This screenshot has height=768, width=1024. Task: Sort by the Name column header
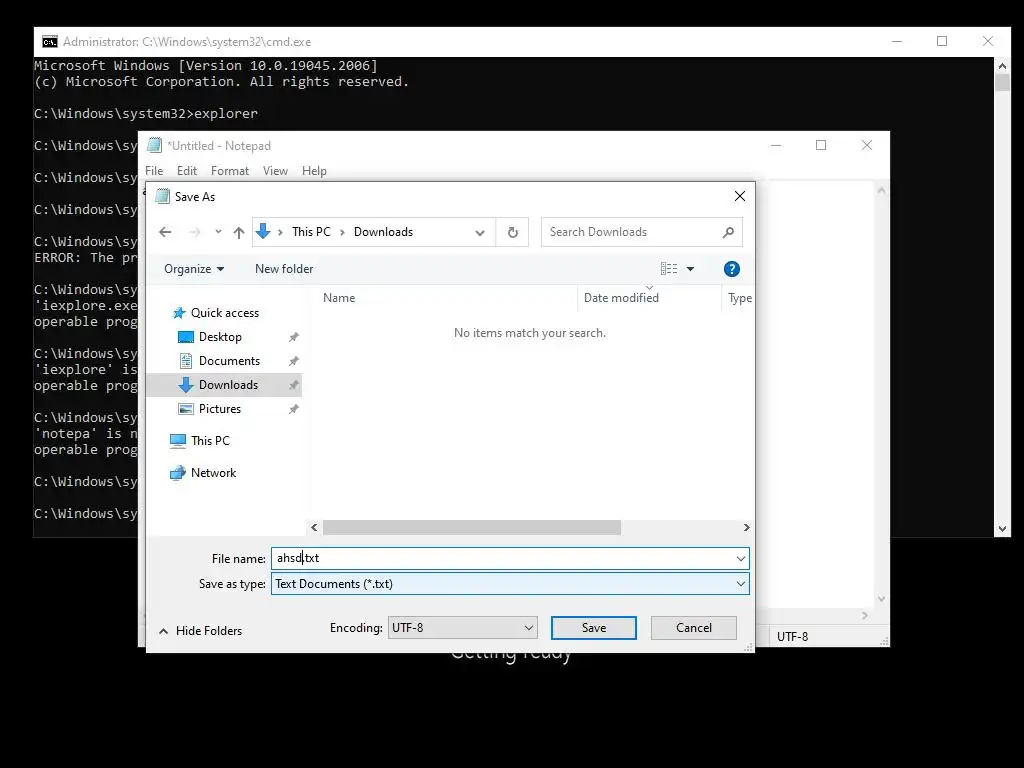[339, 298]
